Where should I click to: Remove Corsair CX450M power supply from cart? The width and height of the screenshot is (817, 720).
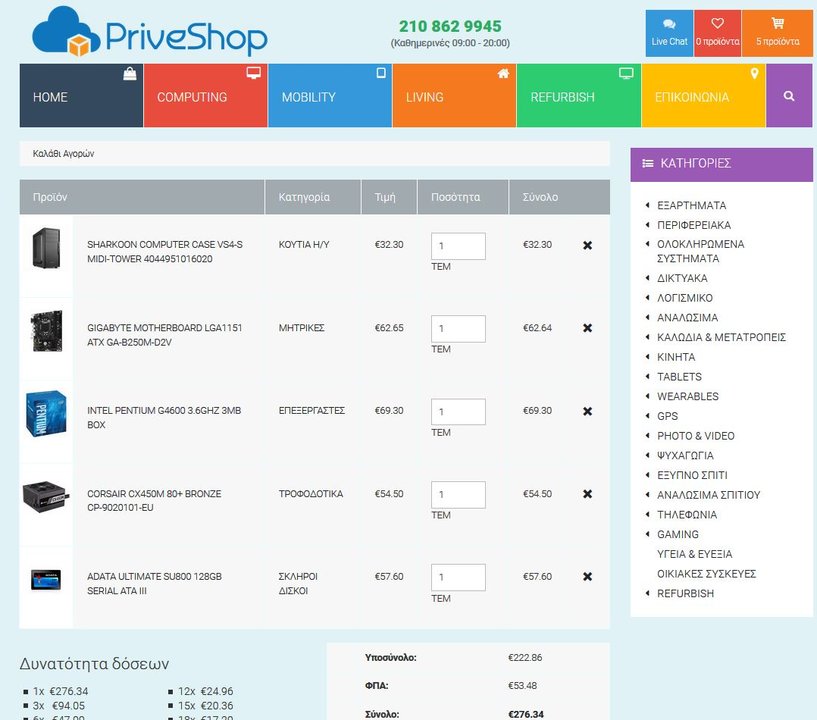(587, 494)
